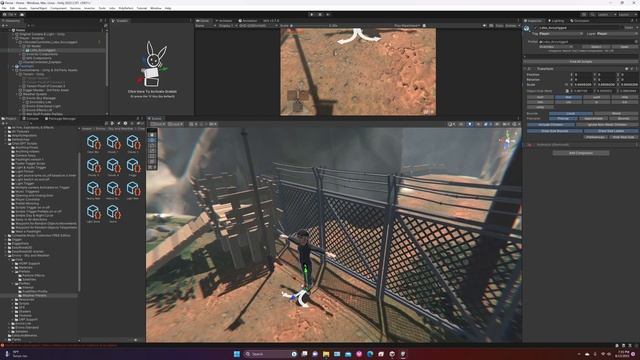Image resolution: width=640 pixels, height=360 pixels.
Task: Click the prefab Open button in Inspector
Action: pyautogui.click(x=624, y=47)
